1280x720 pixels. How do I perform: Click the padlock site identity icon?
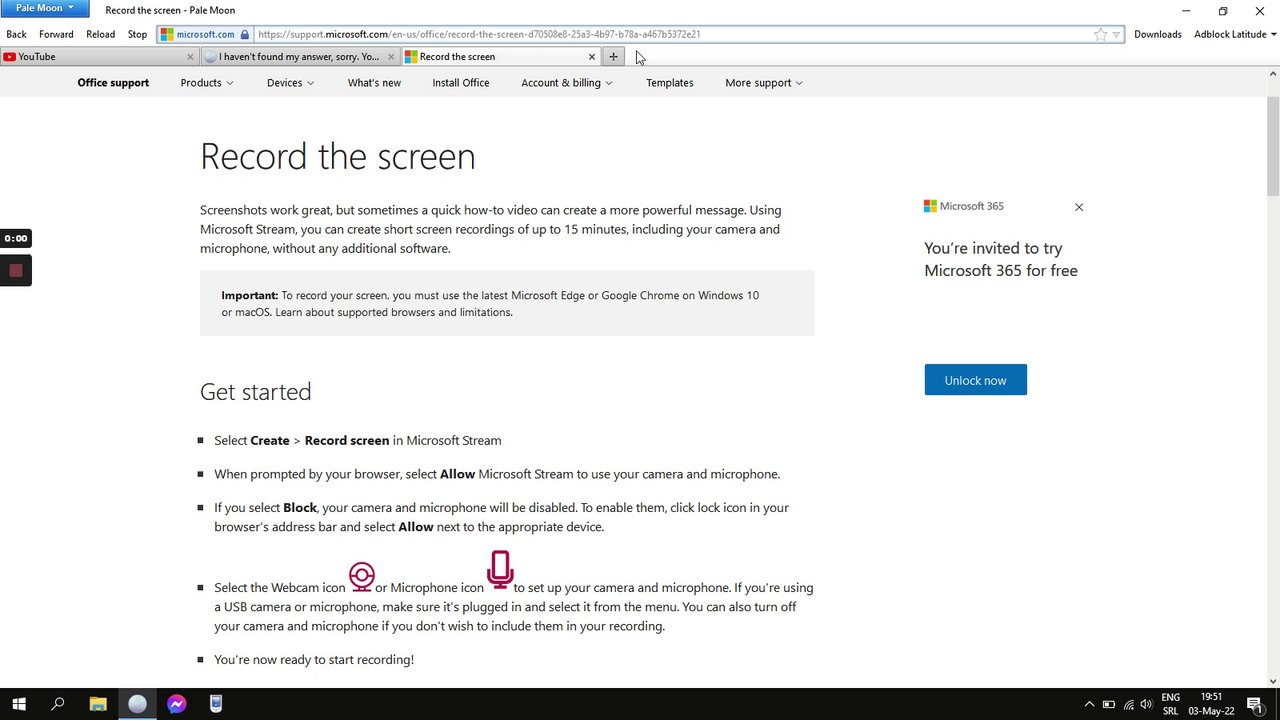point(244,34)
